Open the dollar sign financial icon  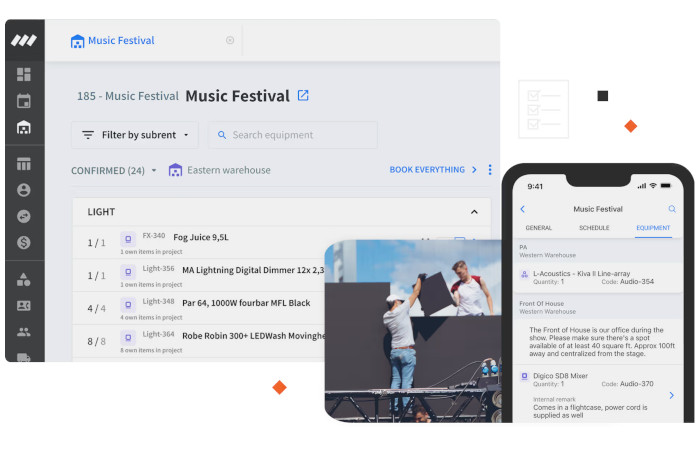[24, 242]
